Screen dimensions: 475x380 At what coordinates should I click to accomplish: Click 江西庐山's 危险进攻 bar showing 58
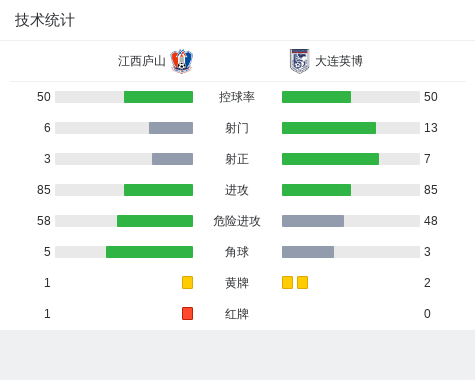155,221
